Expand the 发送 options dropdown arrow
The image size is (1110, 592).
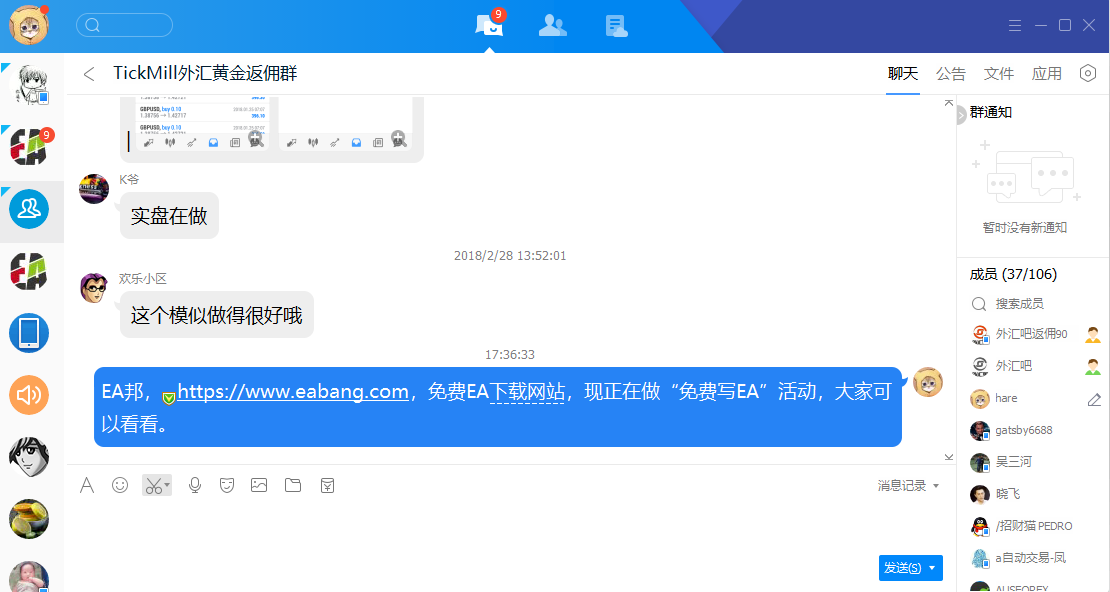(932, 568)
